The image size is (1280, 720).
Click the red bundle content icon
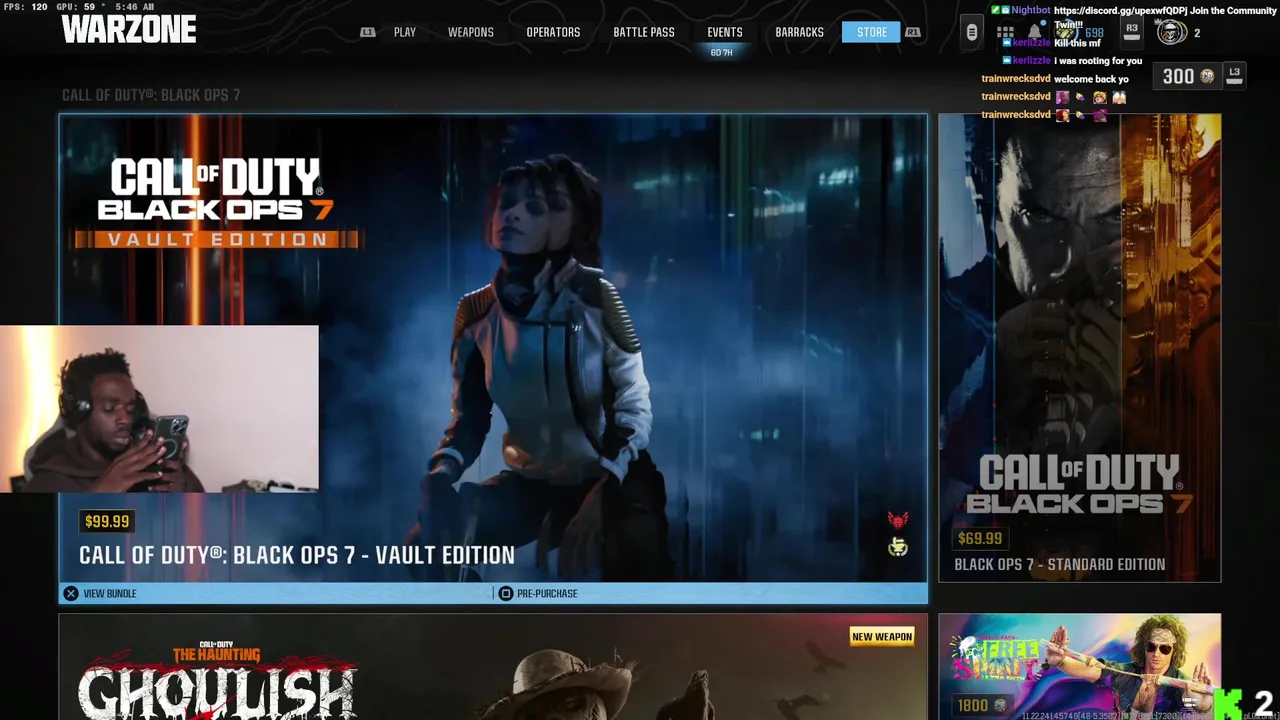point(898,520)
